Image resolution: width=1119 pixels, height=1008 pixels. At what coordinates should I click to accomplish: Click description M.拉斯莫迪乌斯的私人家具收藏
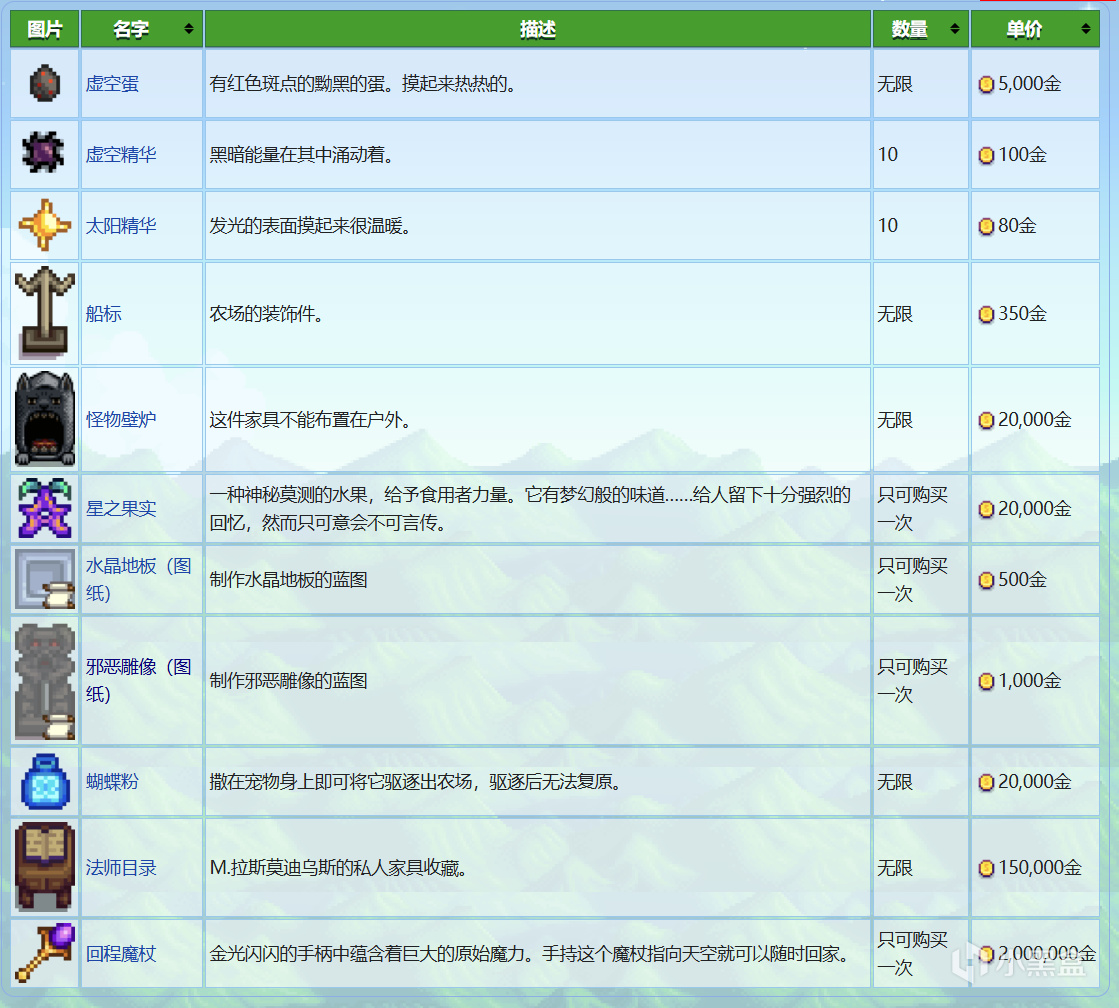338,867
